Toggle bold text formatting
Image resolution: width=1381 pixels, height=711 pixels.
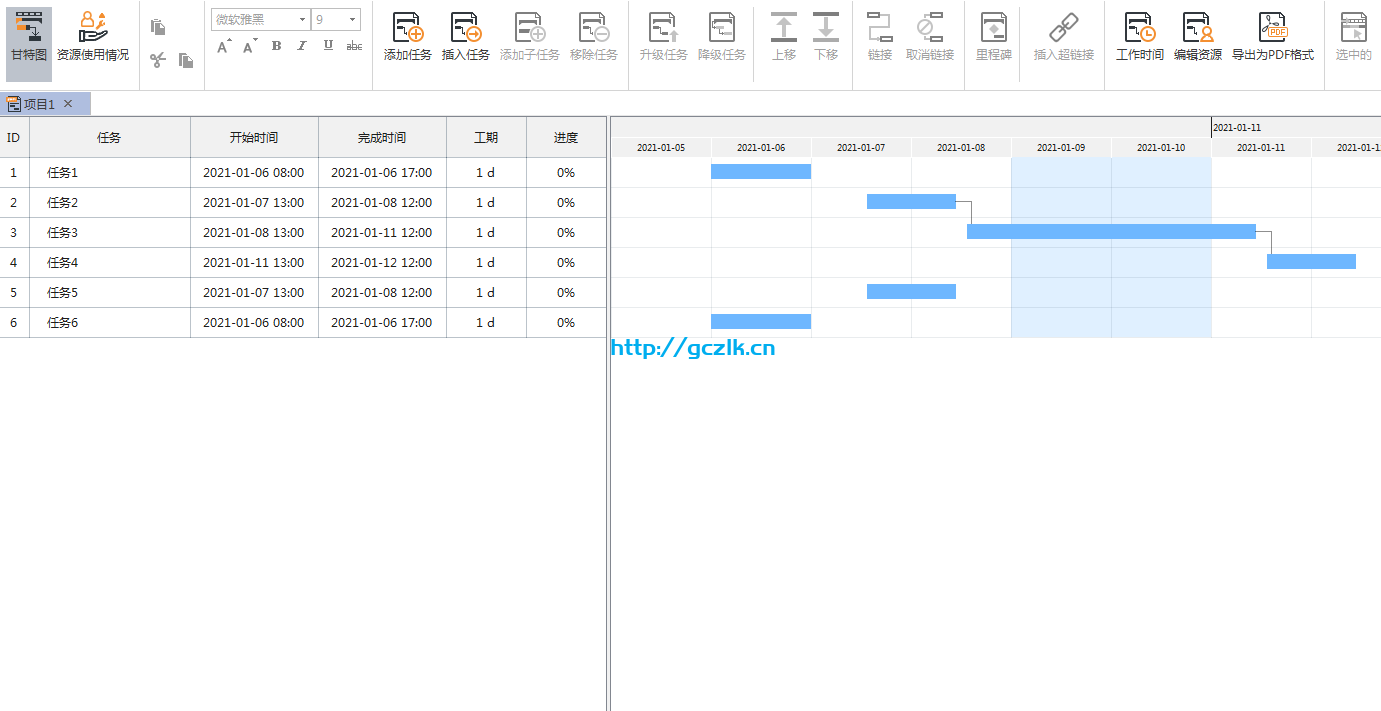pyautogui.click(x=276, y=46)
